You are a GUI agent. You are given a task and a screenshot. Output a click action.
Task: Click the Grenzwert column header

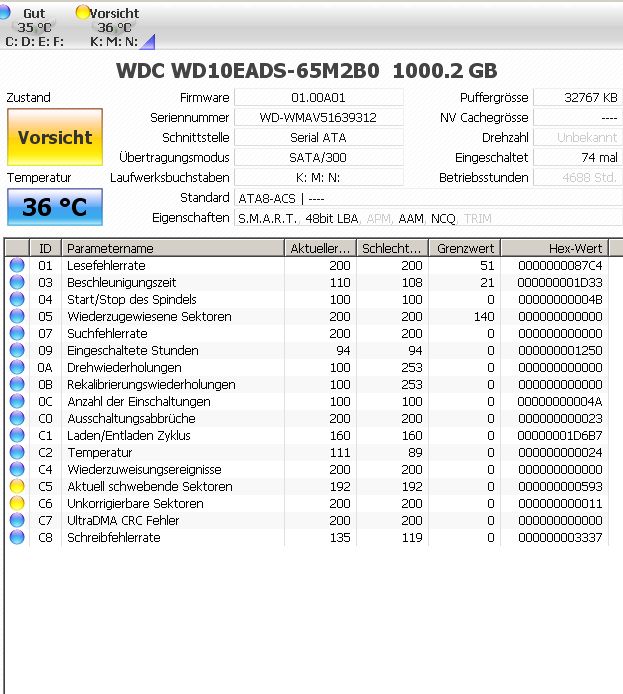tap(465, 248)
